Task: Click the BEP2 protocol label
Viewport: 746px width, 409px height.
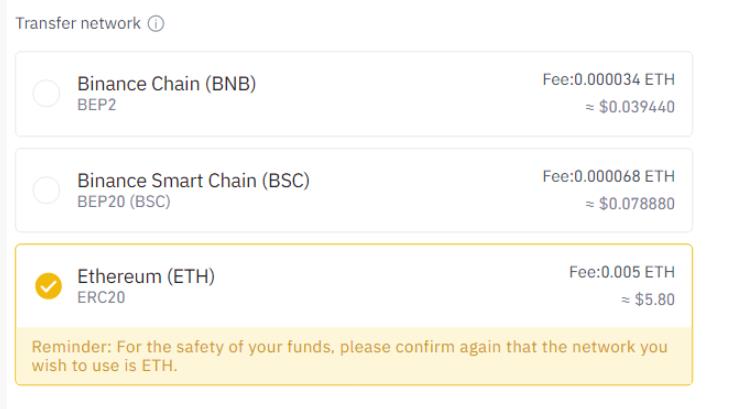Action: point(96,104)
